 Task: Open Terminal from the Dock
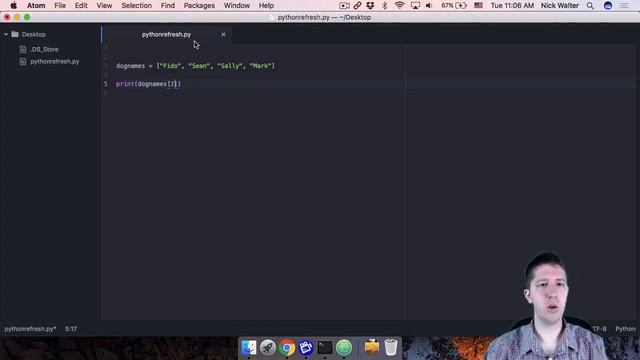coord(325,347)
